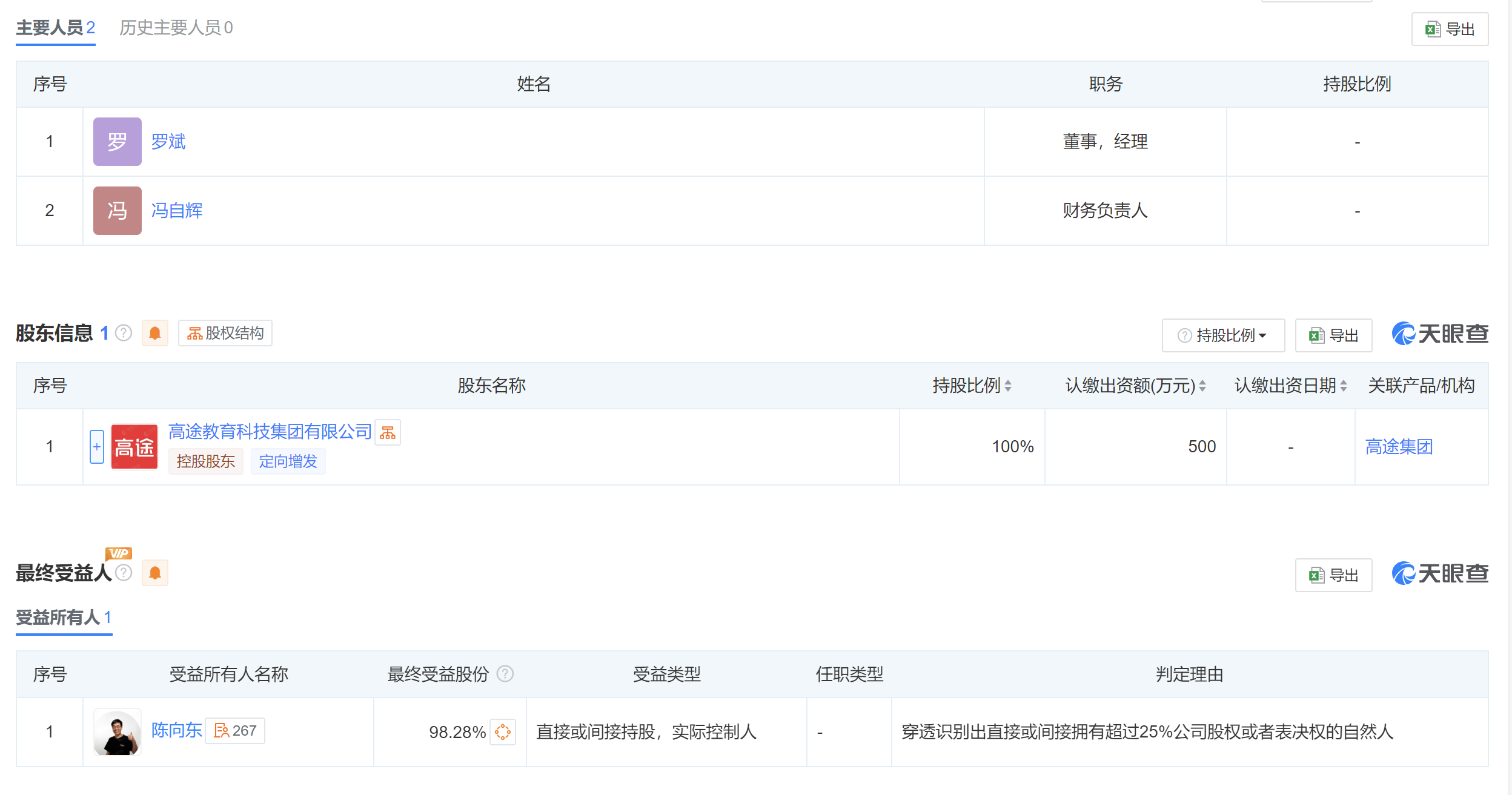The width and height of the screenshot is (1512, 795).
Task: Export beneficial owner list with 导出 button
Action: coord(1333,575)
